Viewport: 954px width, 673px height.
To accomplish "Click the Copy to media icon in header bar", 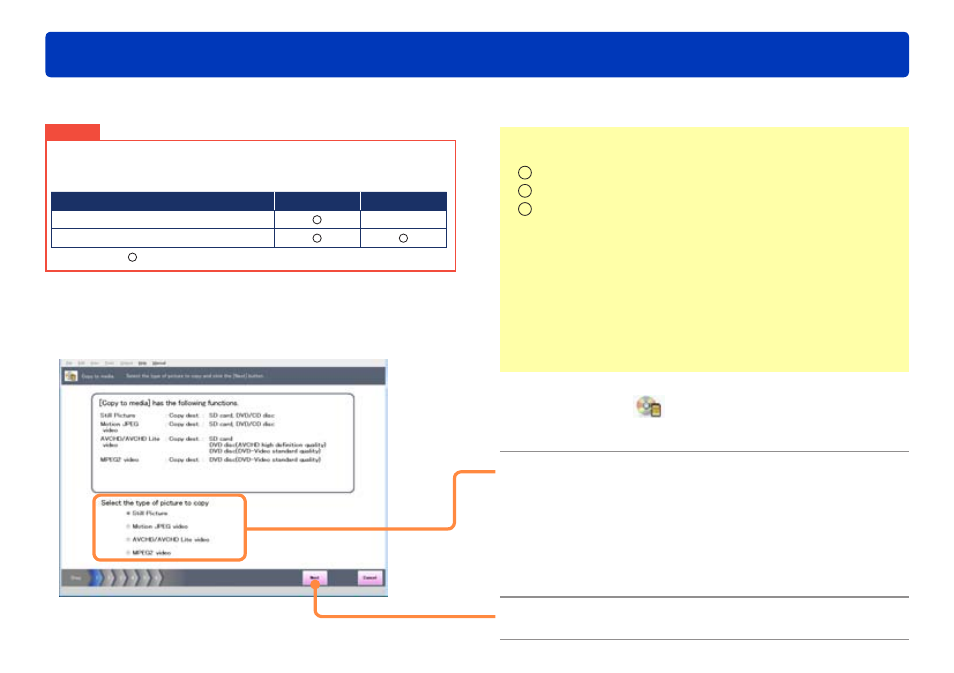I will [x=71, y=376].
